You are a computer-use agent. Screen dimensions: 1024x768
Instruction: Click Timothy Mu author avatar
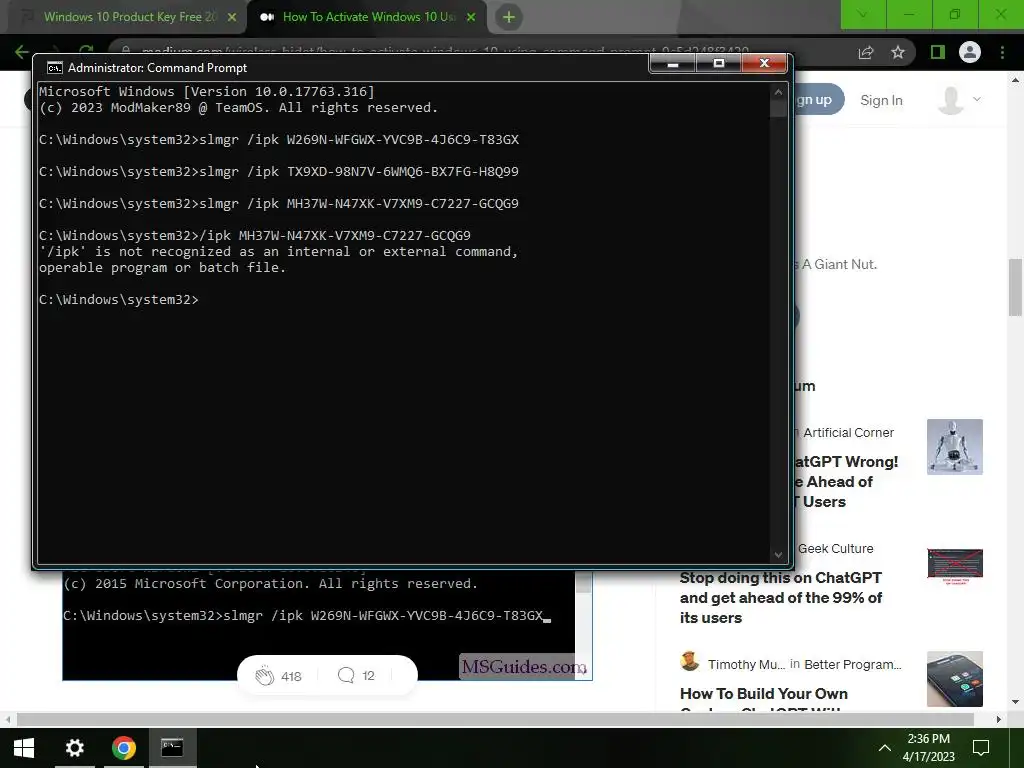click(690, 662)
